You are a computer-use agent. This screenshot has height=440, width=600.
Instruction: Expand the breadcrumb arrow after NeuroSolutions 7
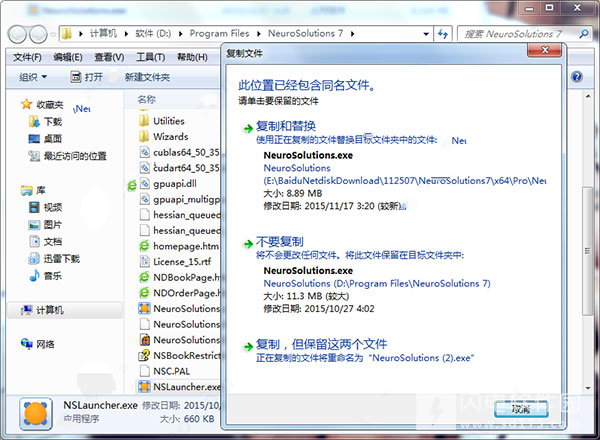[352, 34]
